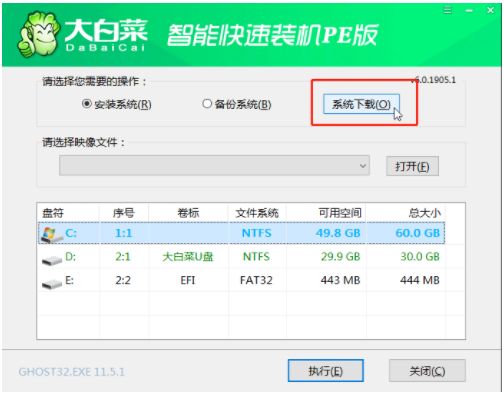Select the 安装系统(R) radio button

pyautogui.click(x=87, y=104)
